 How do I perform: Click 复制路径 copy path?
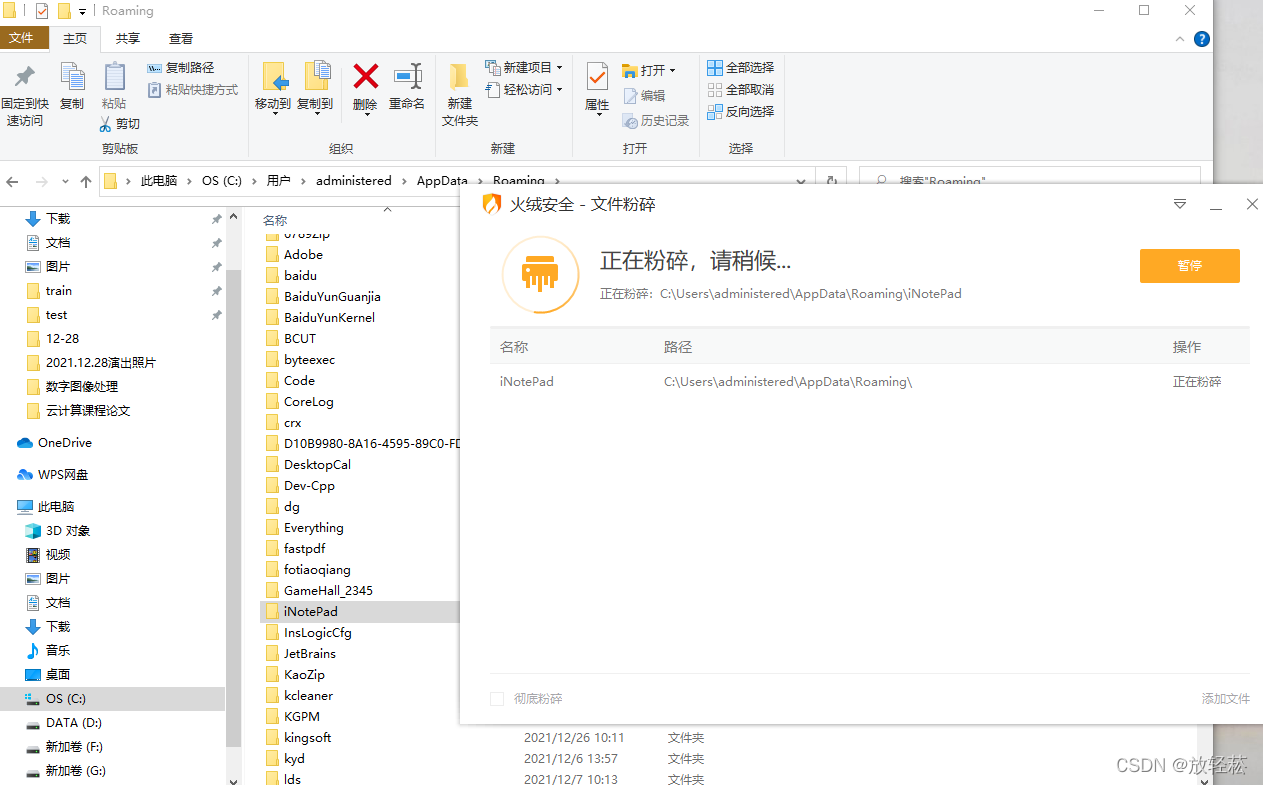click(181, 68)
